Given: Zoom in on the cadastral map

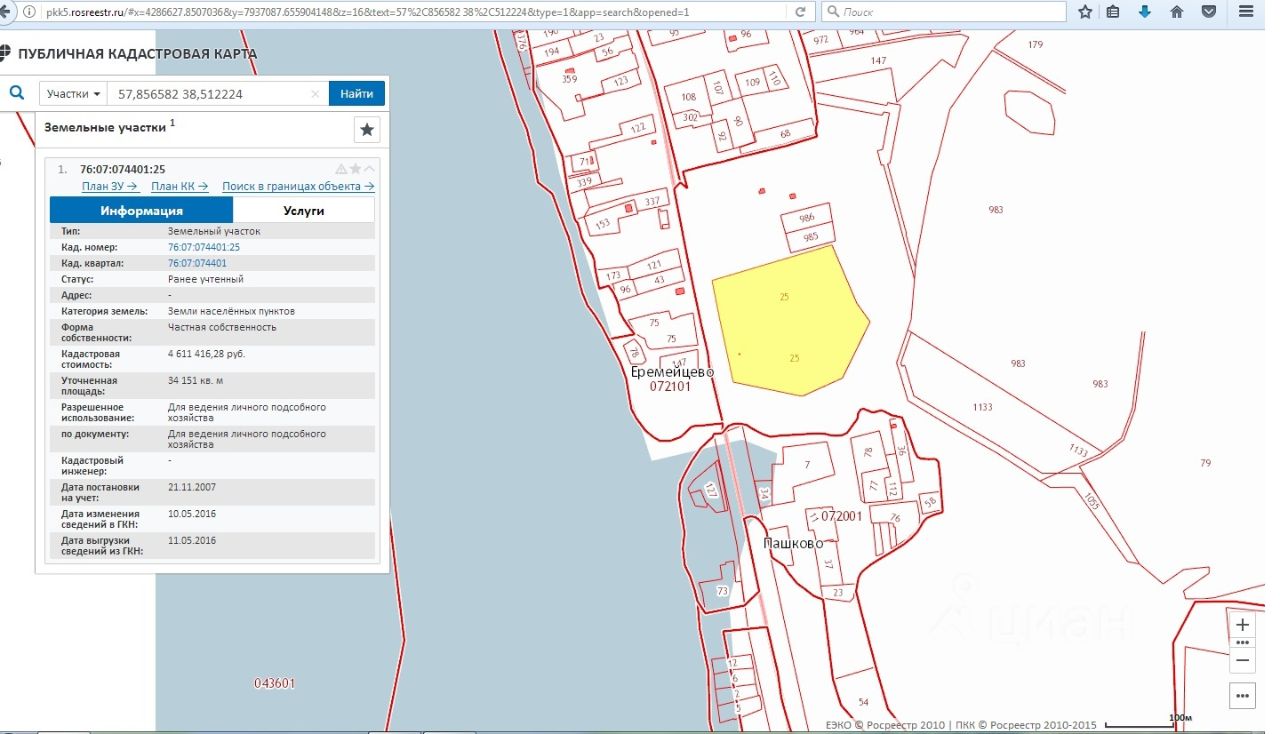Looking at the screenshot, I should click(1243, 625).
